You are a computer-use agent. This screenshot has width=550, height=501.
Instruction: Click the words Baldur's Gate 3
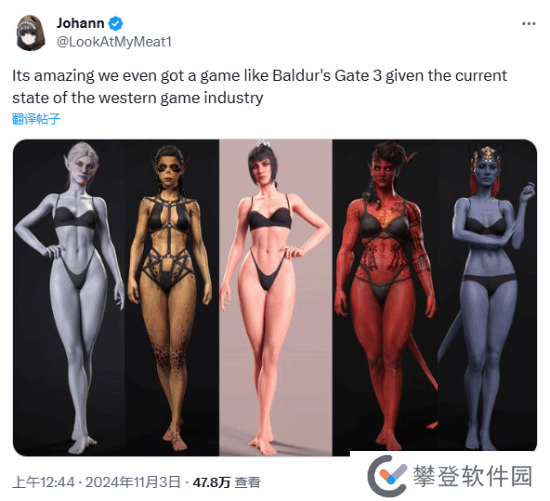coord(327,75)
